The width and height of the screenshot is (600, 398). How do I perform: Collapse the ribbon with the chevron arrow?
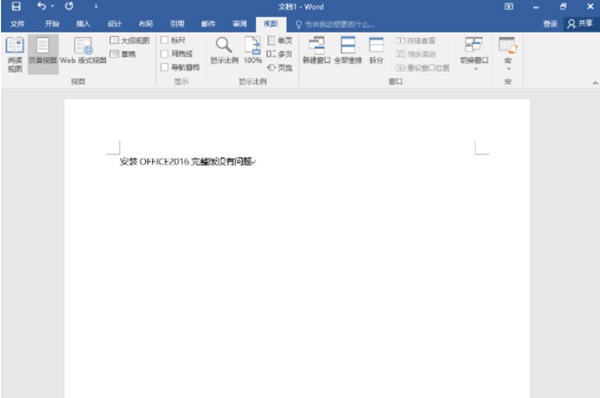coord(595,83)
